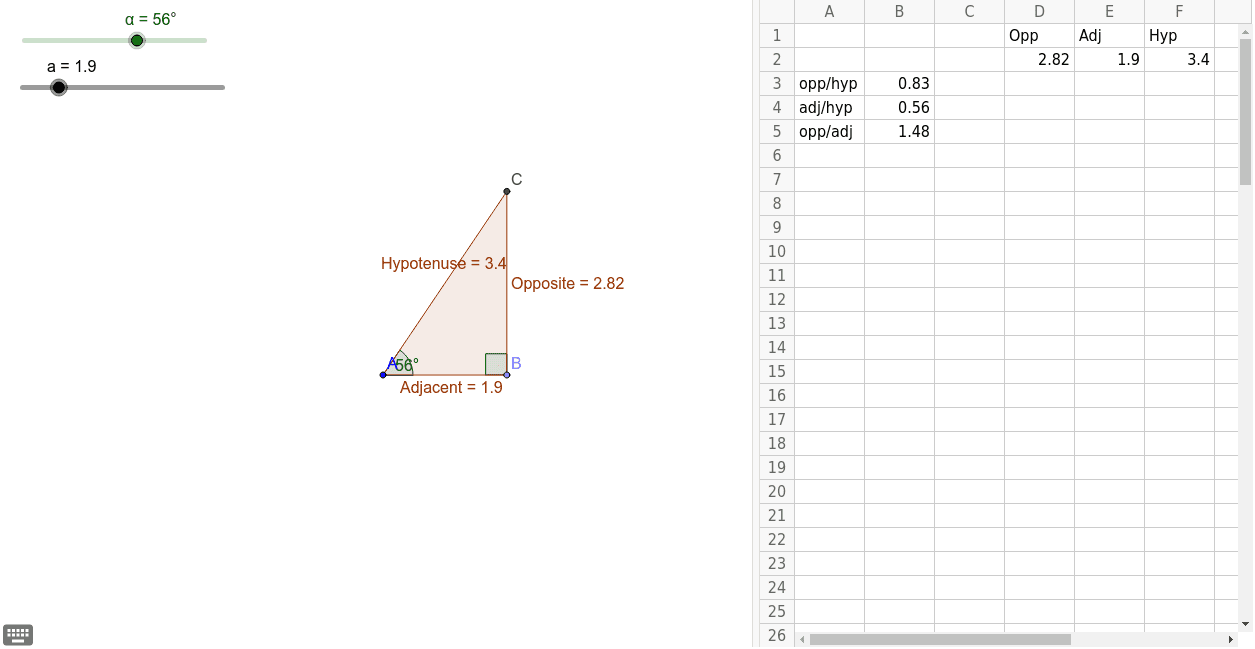
Task: Select row header 10
Action: coord(777,252)
